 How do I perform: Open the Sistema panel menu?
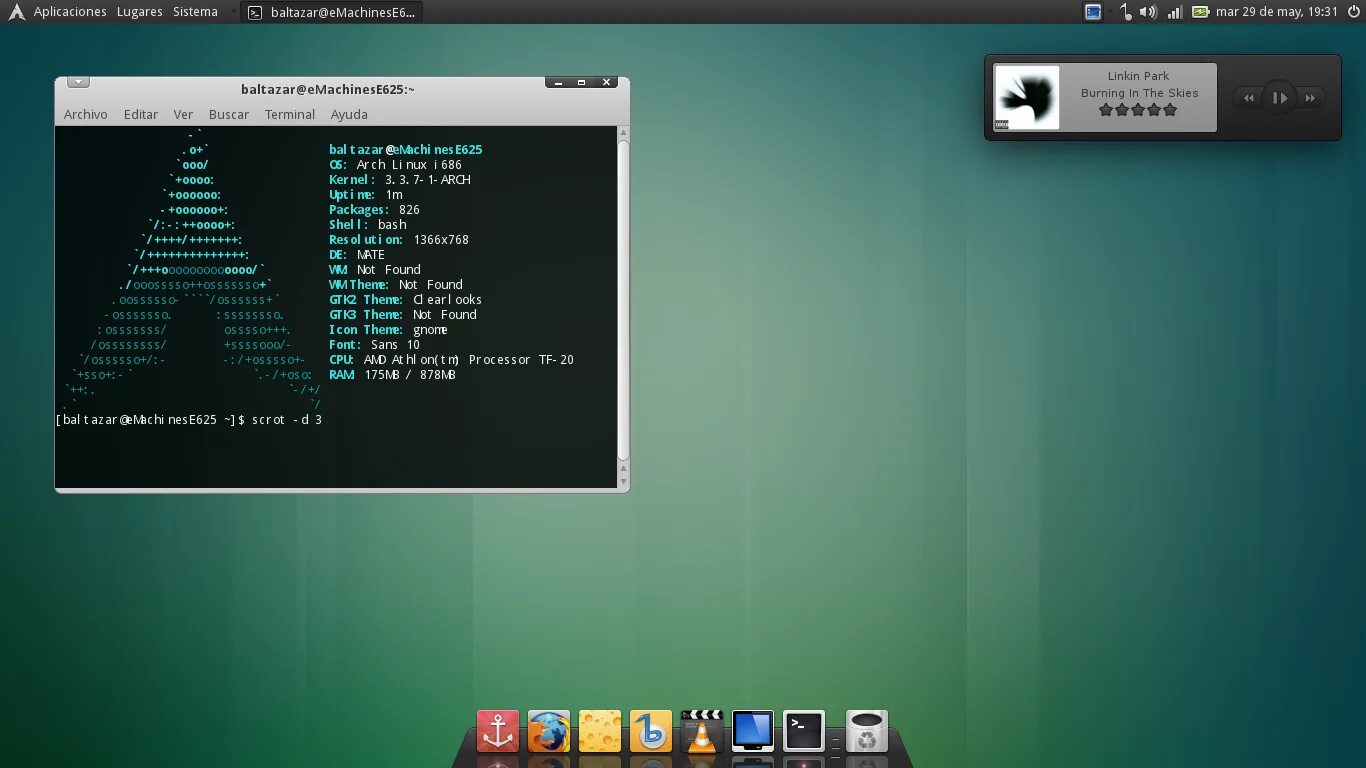pos(195,12)
